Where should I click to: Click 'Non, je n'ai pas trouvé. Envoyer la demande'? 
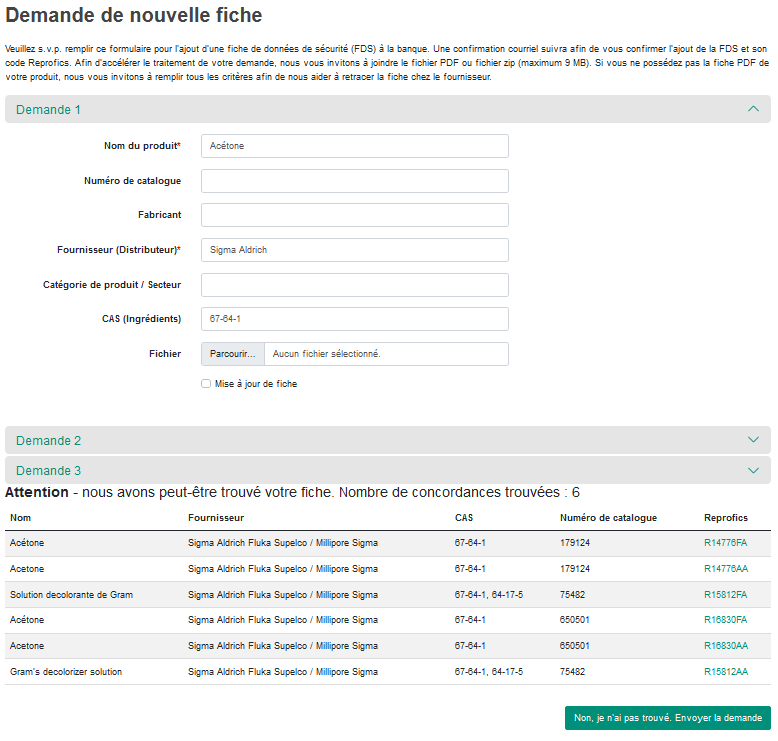click(668, 718)
